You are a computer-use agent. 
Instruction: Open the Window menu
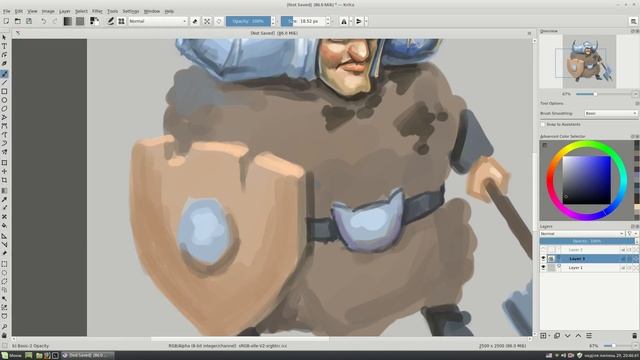click(152, 11)
